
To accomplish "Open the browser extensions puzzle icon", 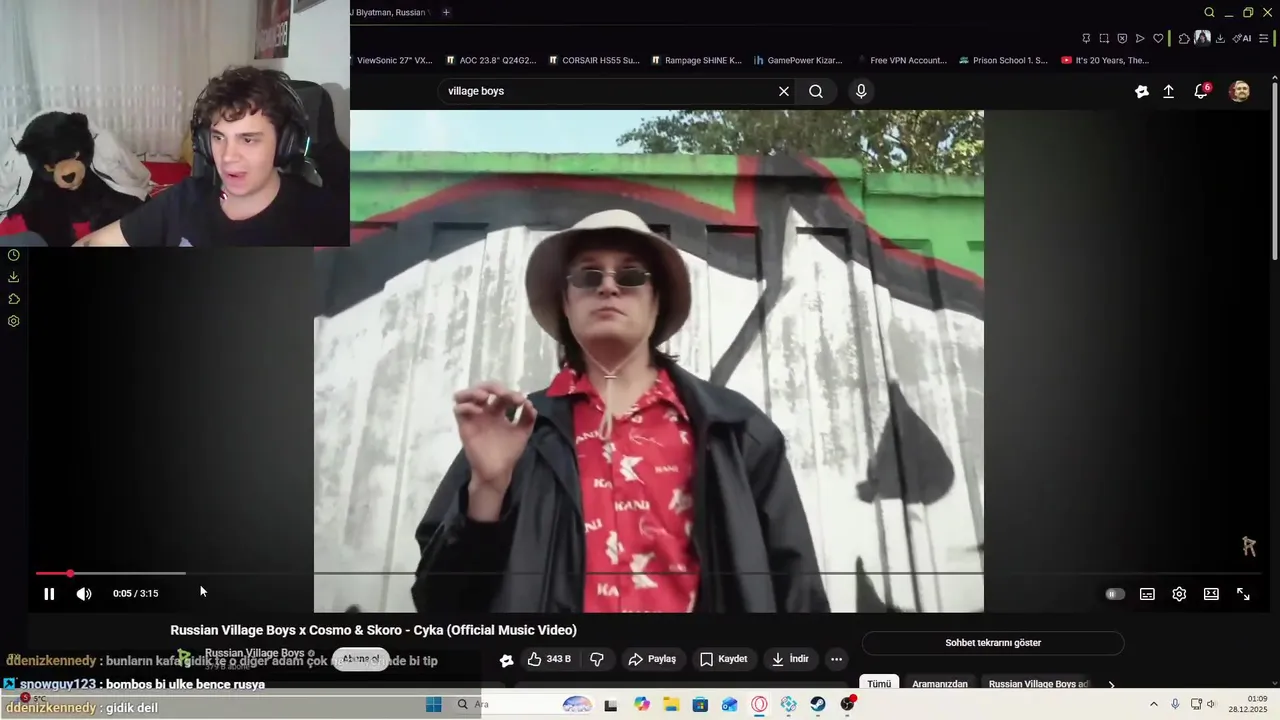I will (1184, 38).
